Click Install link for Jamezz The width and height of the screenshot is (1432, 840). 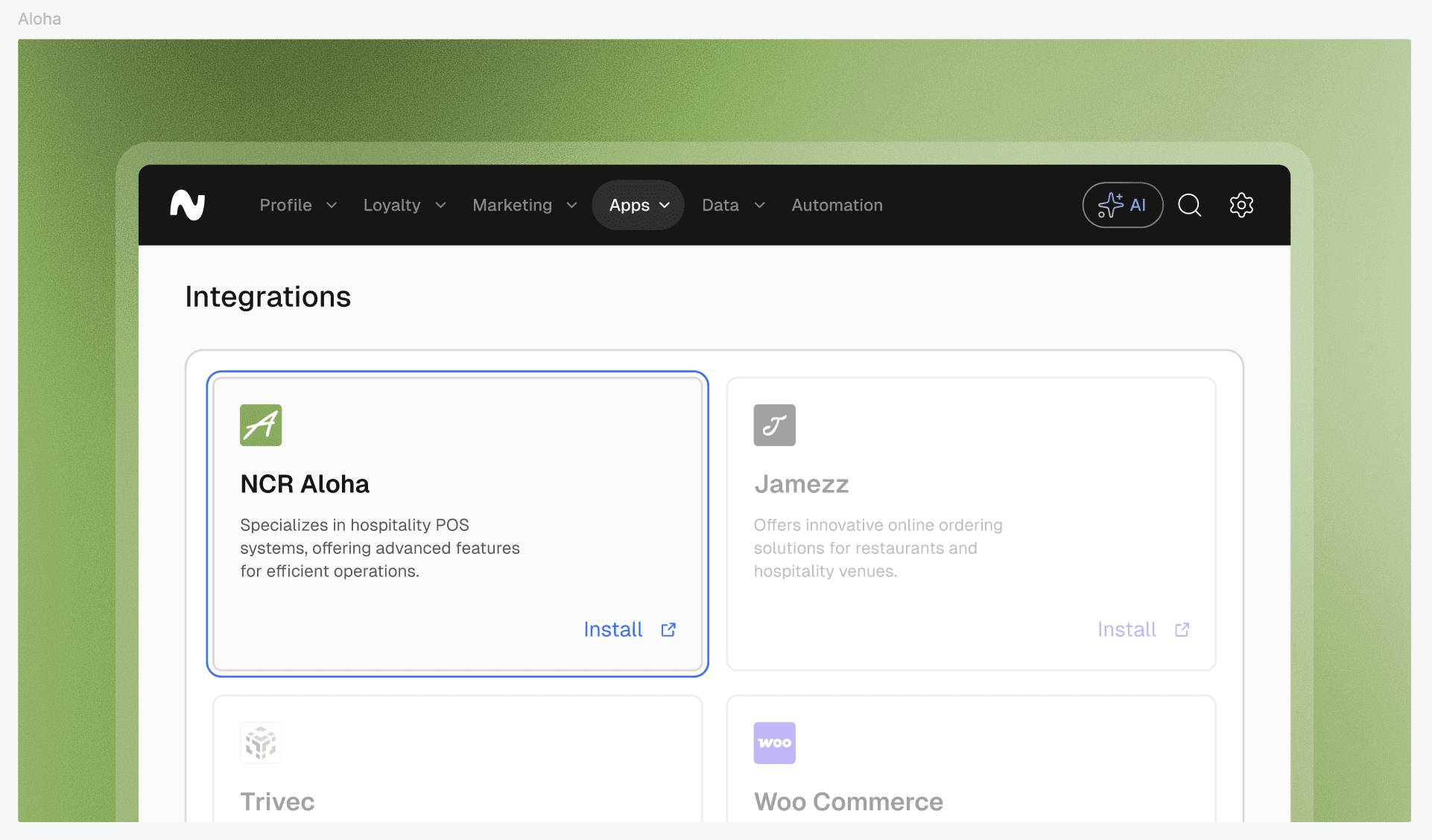pyautogui.click(x=1126, y=630)
